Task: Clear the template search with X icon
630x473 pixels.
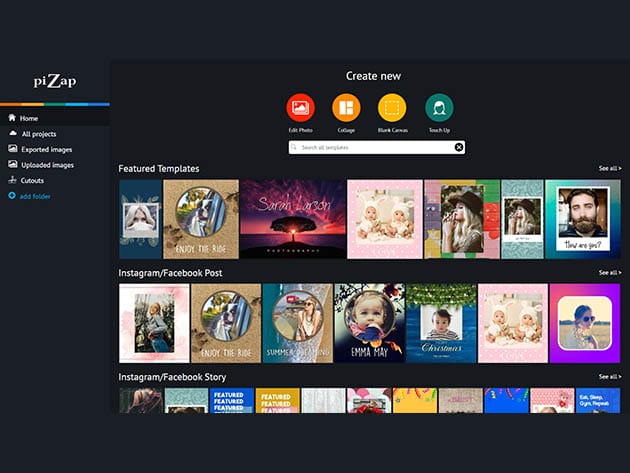Action: [459, 147]
